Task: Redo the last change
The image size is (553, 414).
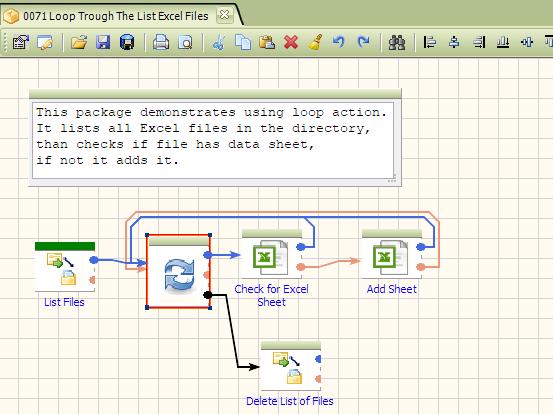Action: [363, 42]
